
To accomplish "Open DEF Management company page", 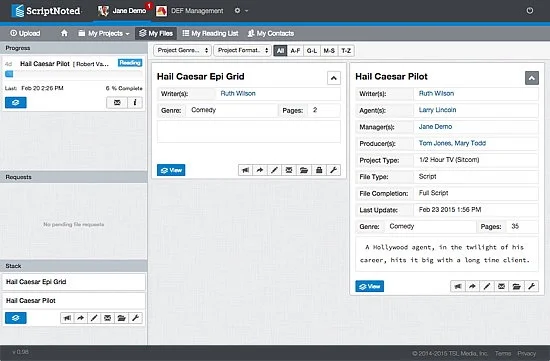I will [189, 11].
